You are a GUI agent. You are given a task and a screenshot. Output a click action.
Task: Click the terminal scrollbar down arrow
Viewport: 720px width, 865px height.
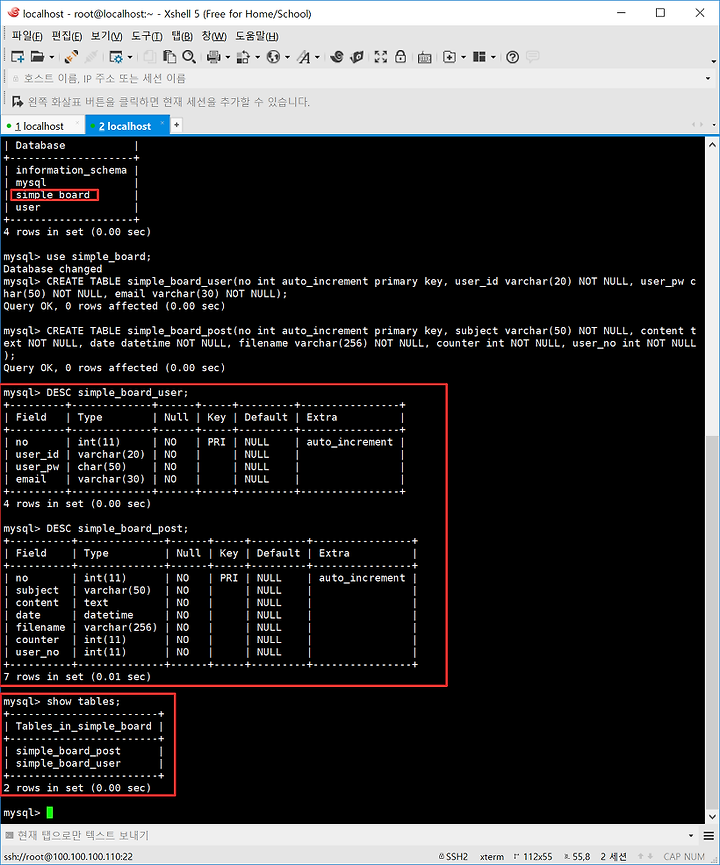point(712,816)
